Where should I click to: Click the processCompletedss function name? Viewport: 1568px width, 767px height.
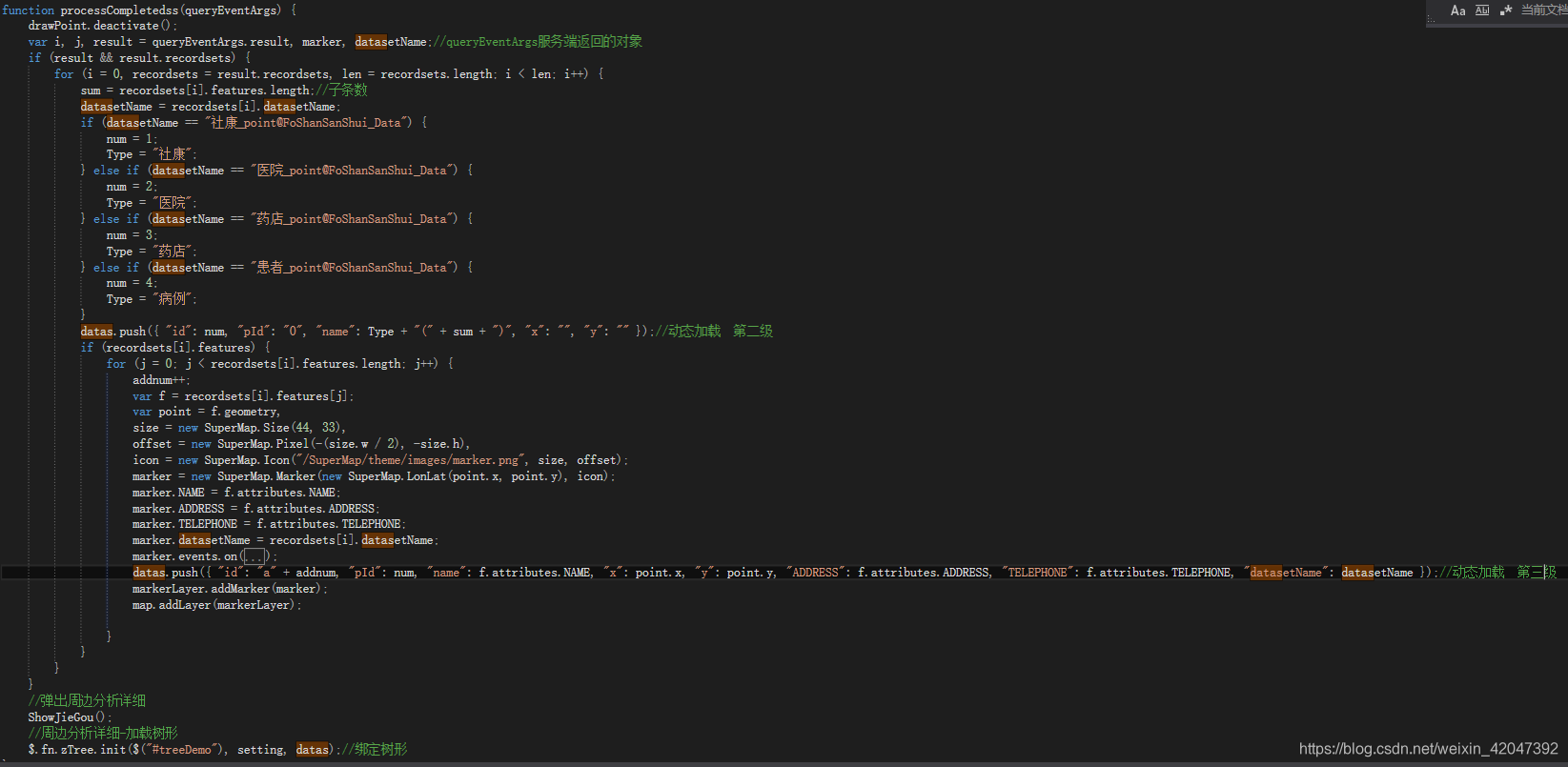(119, 10)
